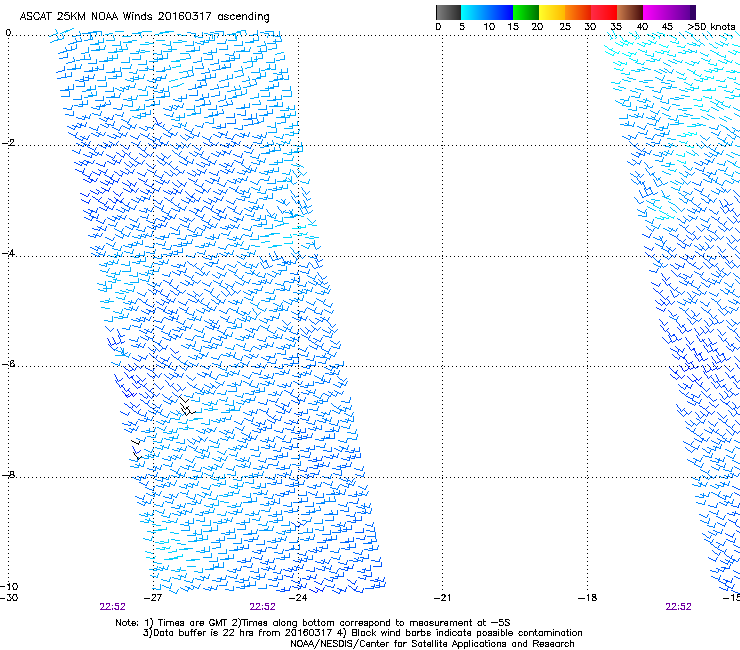Click the brown 35-40 knots legend segment

point(630,12)
